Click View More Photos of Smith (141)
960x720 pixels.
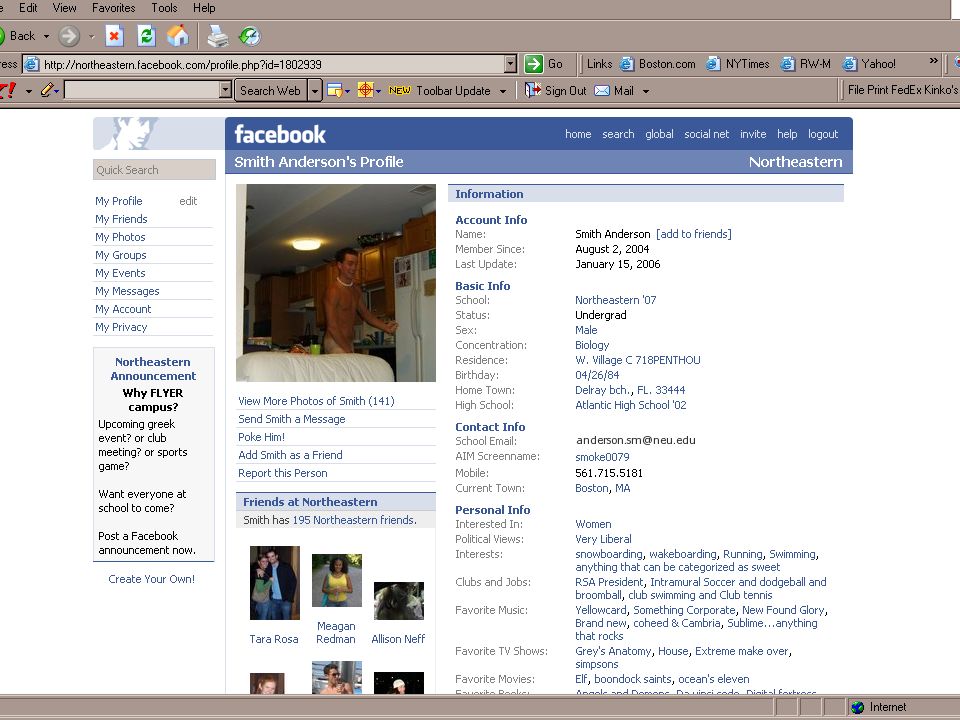pos(316,401)
